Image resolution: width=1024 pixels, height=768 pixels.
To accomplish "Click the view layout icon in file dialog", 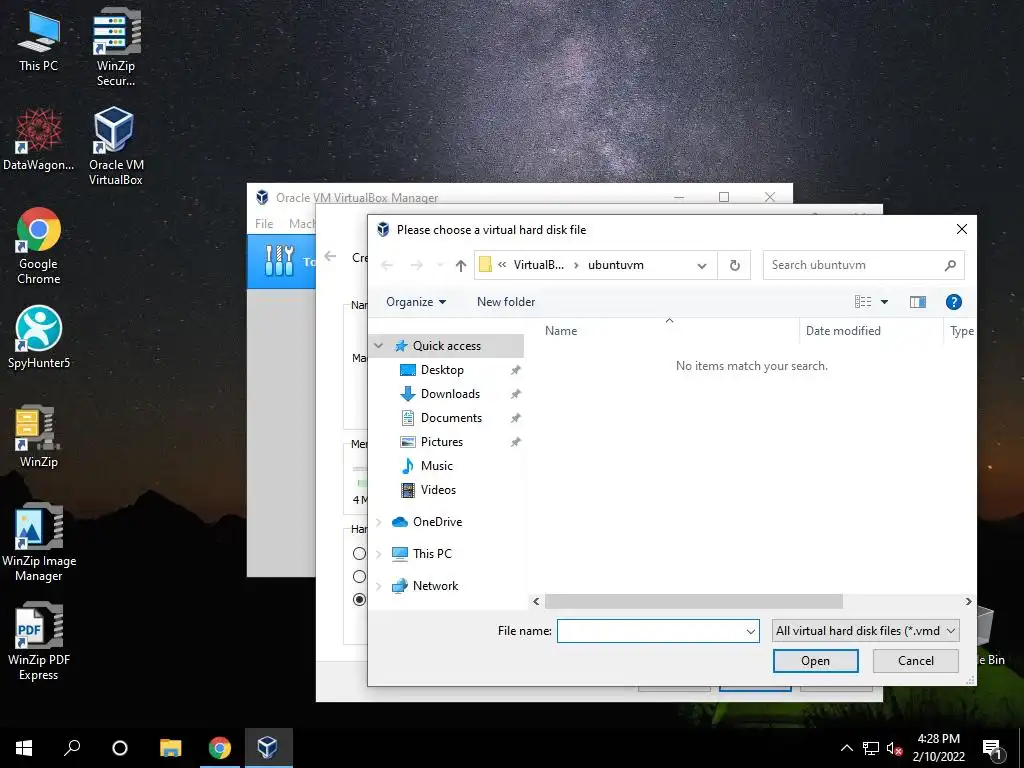I will [863, 302].
